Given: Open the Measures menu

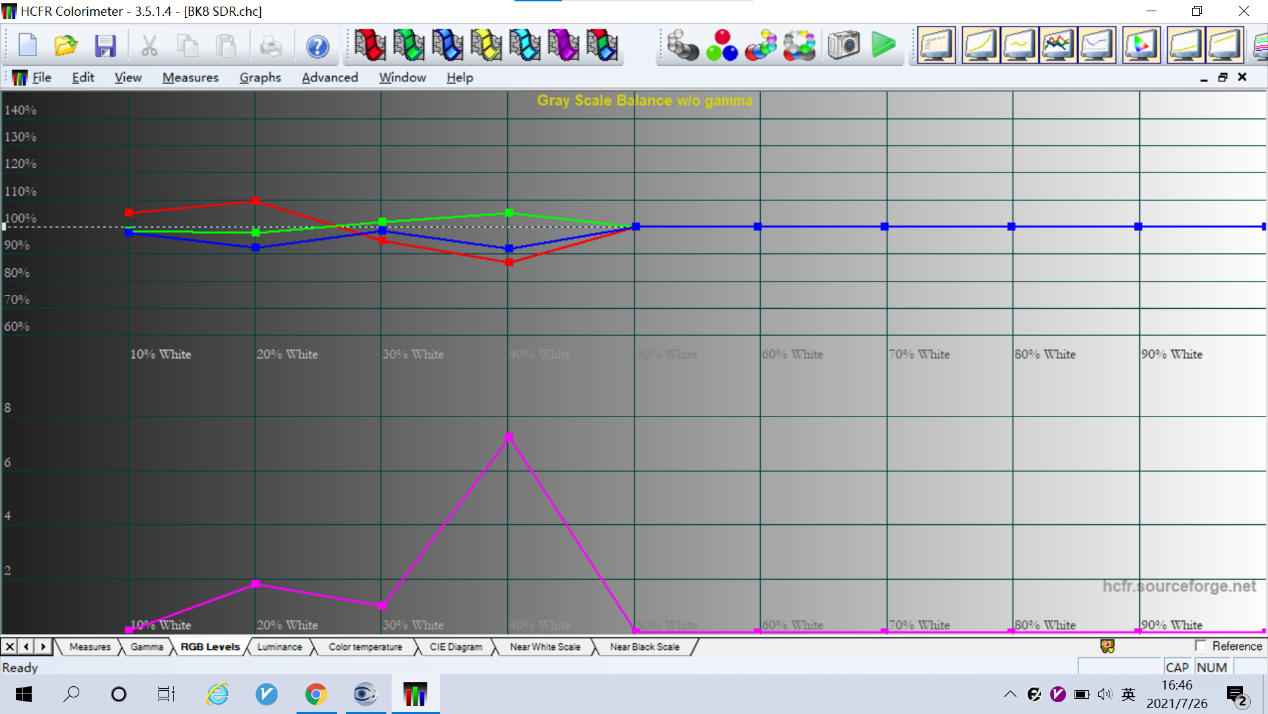Looking at the screenshot, I should point(190,77).
